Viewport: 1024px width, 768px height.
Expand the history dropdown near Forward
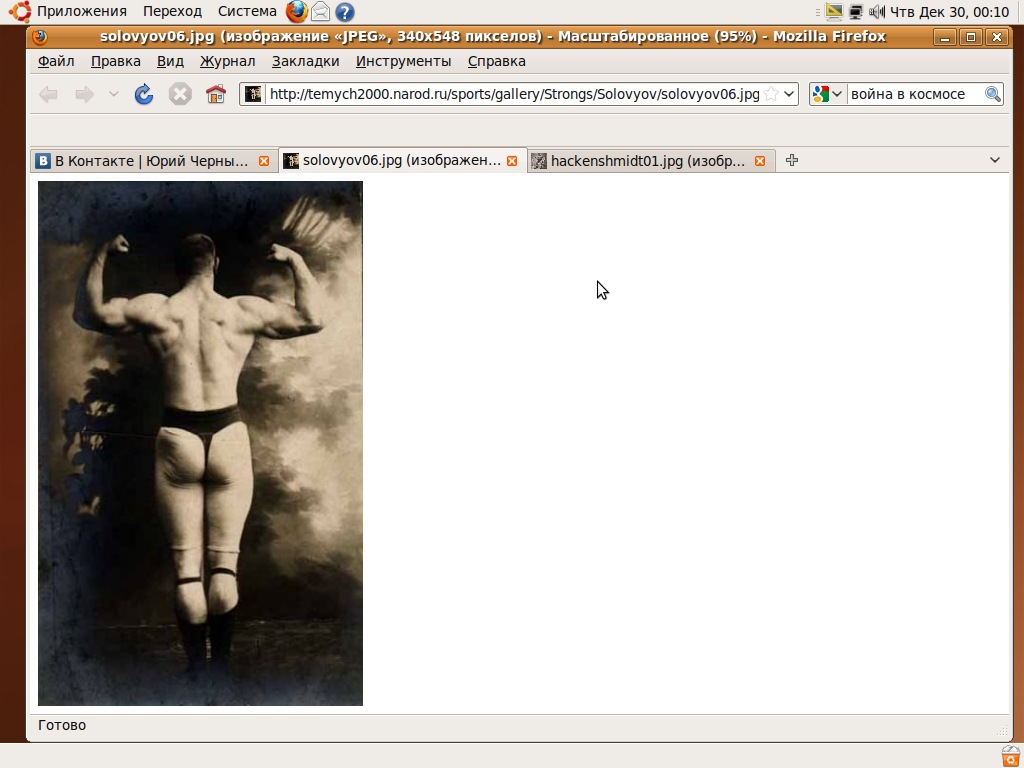pyautogui.click(x=113, y=94)
